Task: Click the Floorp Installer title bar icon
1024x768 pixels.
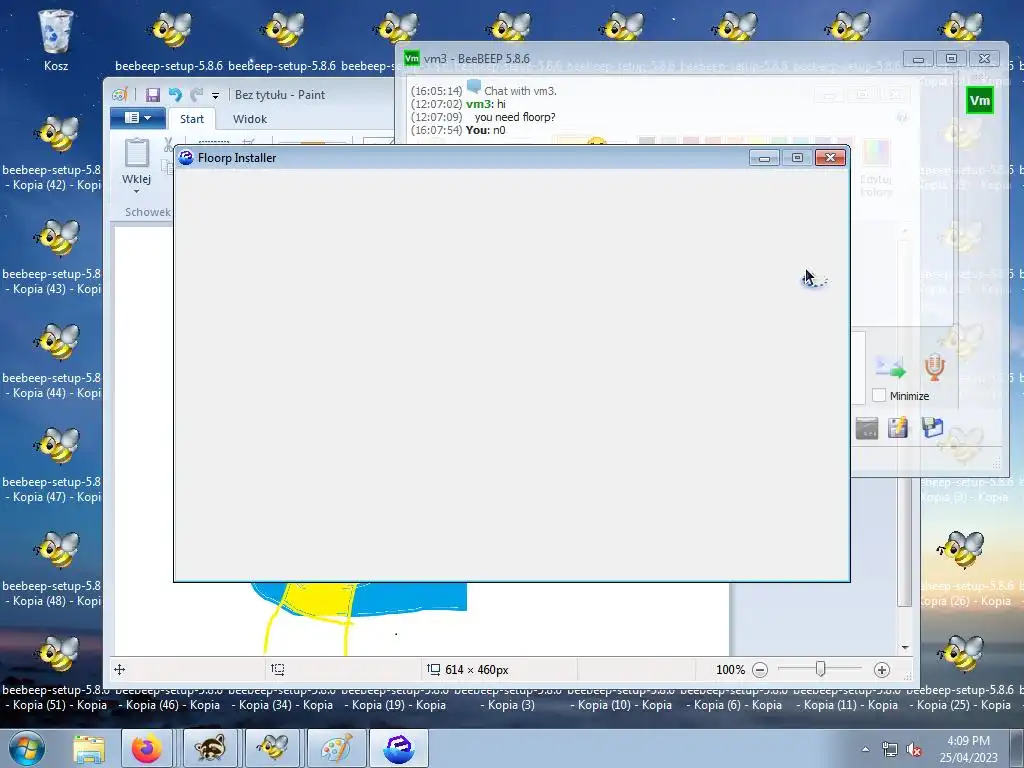Action: click(185, 157)
